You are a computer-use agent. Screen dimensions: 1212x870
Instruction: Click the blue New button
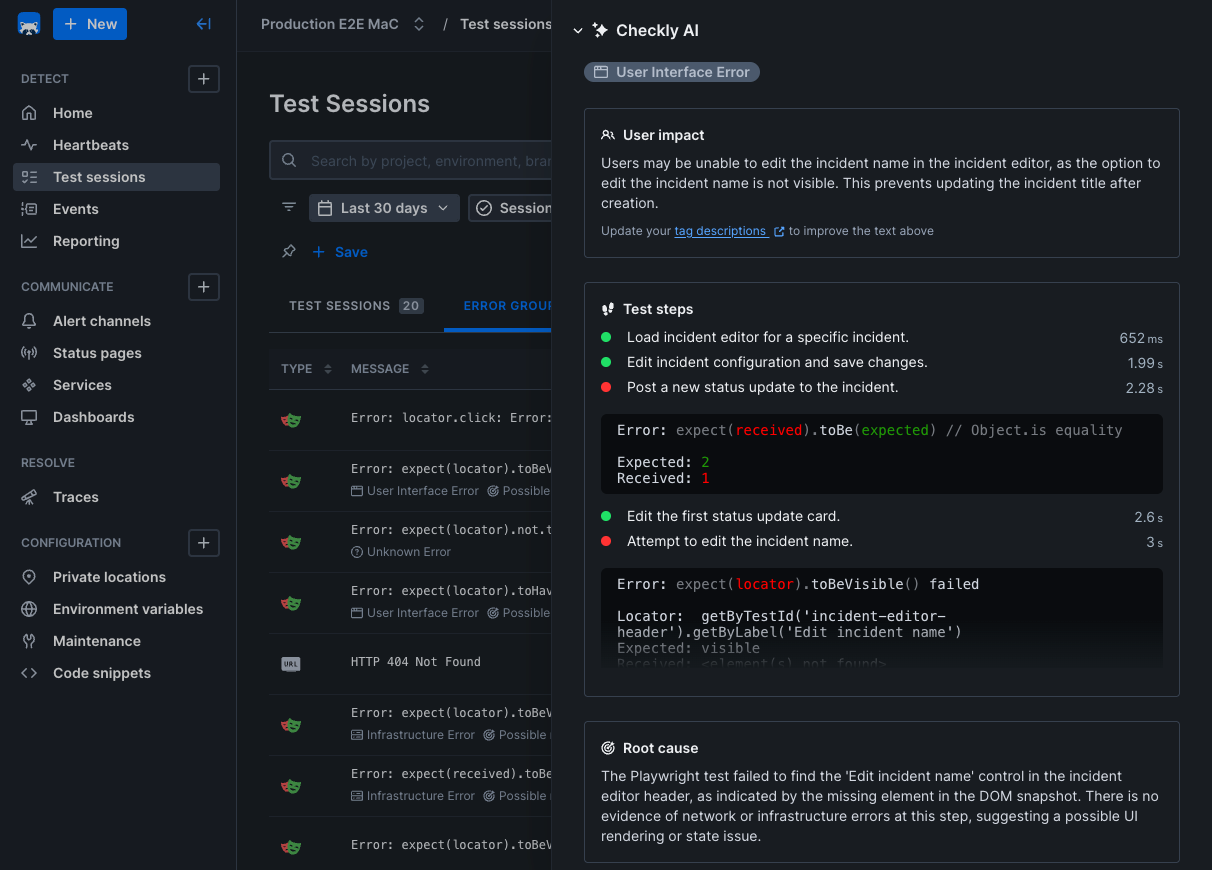90,24
